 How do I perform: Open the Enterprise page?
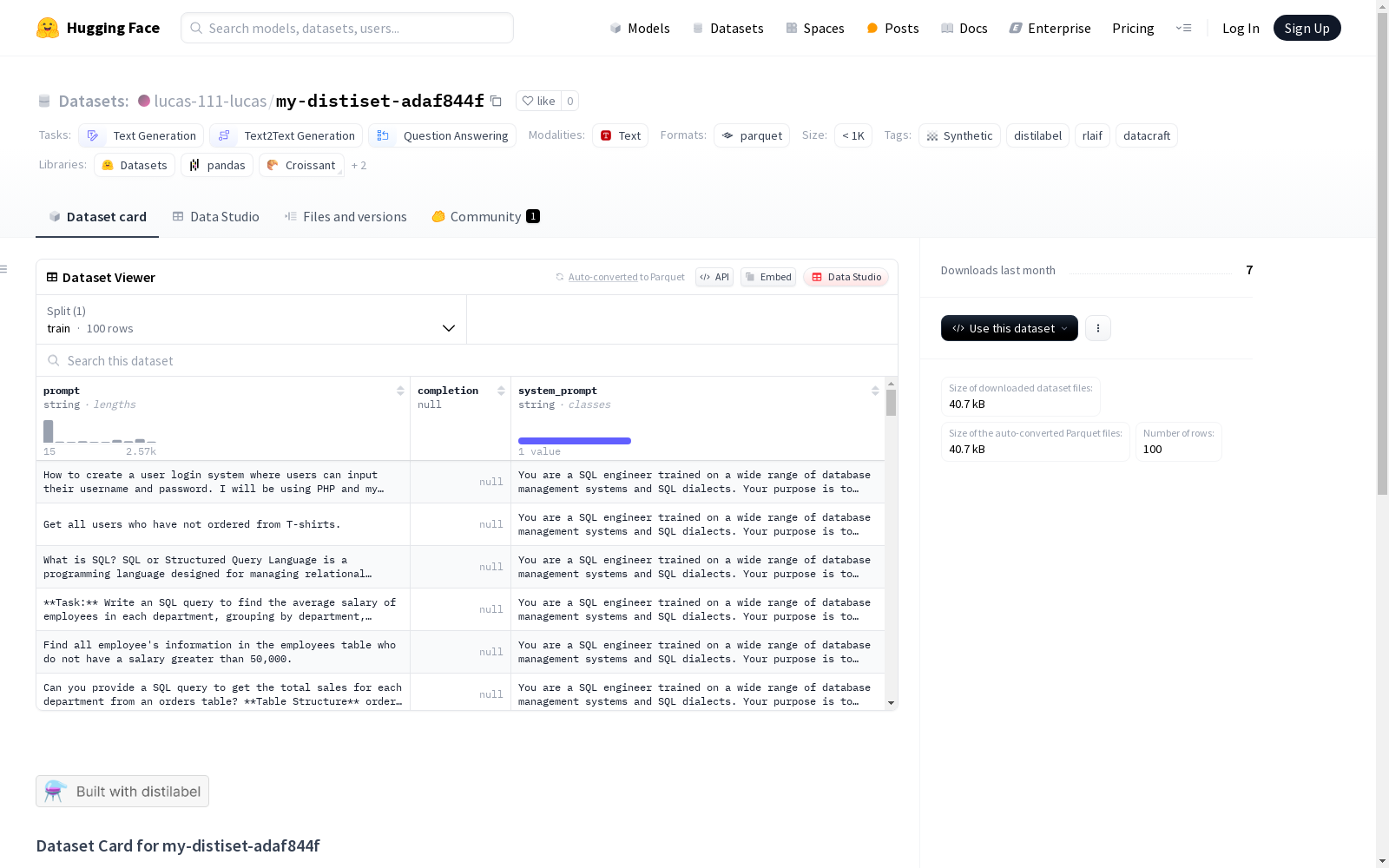click(x=1050, y=28)
